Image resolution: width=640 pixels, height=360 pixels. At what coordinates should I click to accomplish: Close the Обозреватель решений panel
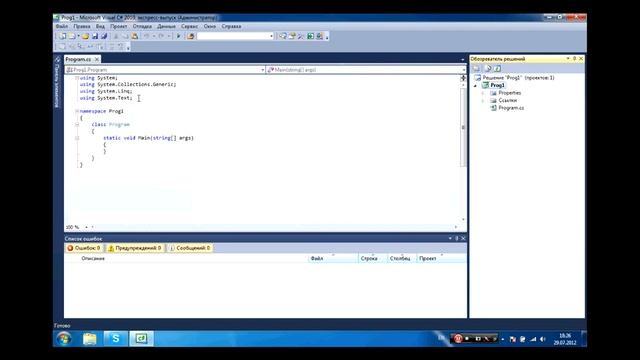coord(581,59)
